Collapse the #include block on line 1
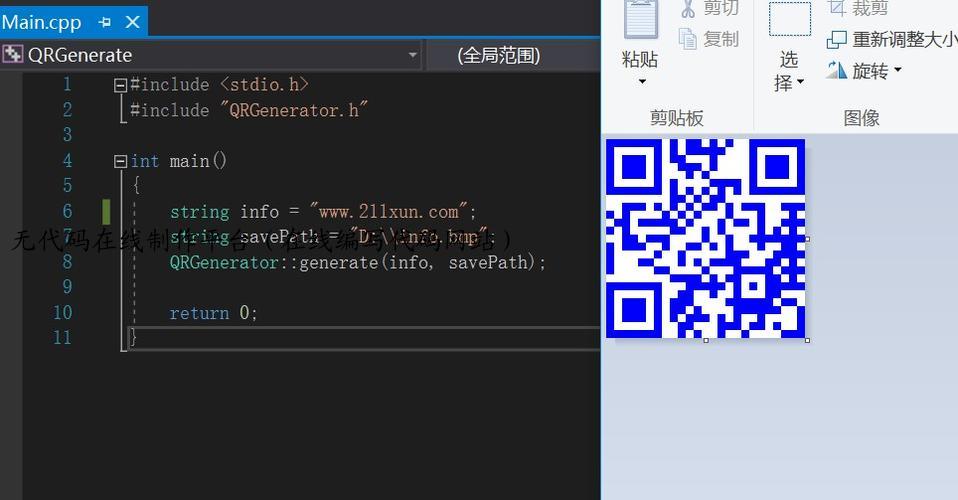This screenshot has width=958, height=500. pyautogui.click(x=121, y=86)
